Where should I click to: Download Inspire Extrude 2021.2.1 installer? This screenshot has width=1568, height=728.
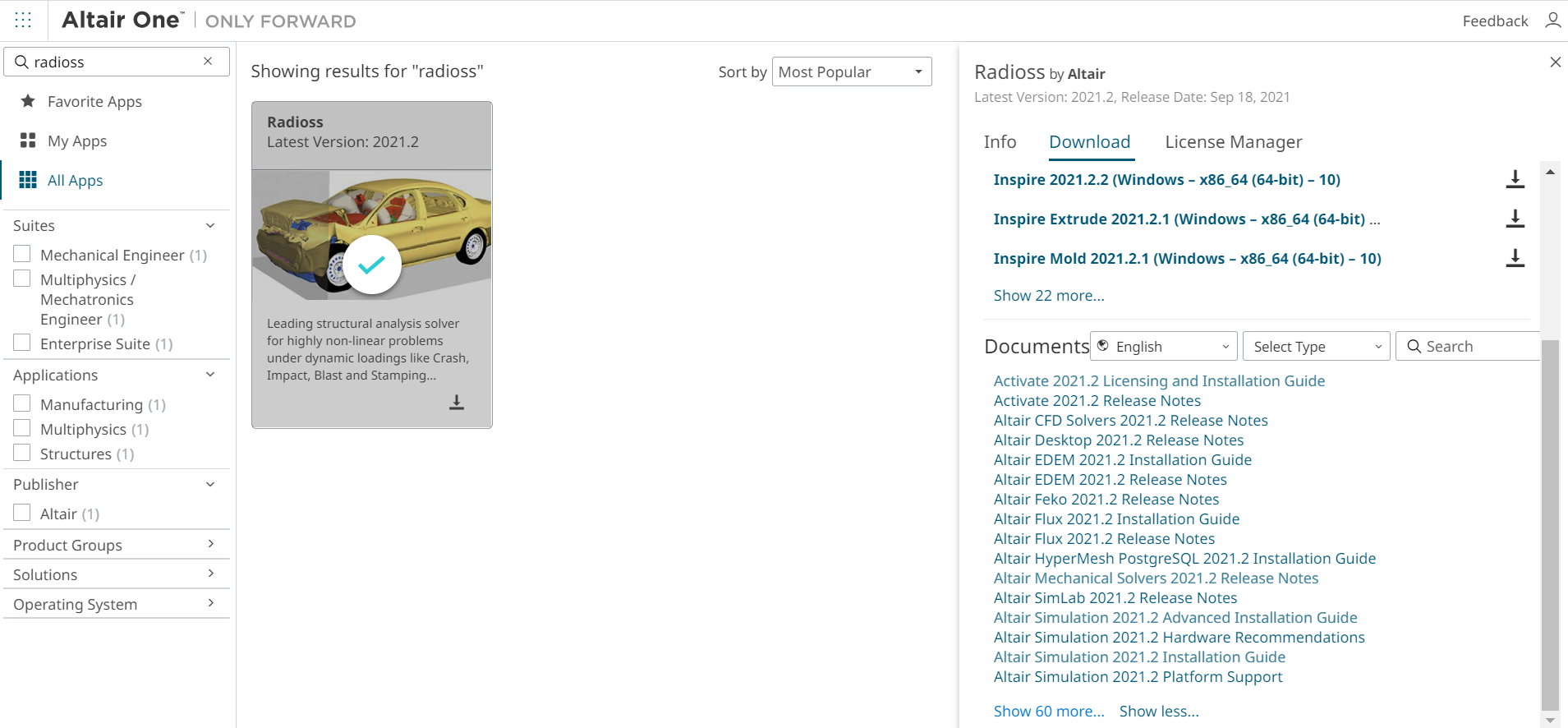tap(1515, 219)
